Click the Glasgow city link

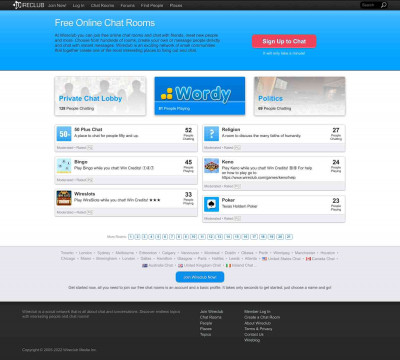pyautogui.click(x=185, y=259)
